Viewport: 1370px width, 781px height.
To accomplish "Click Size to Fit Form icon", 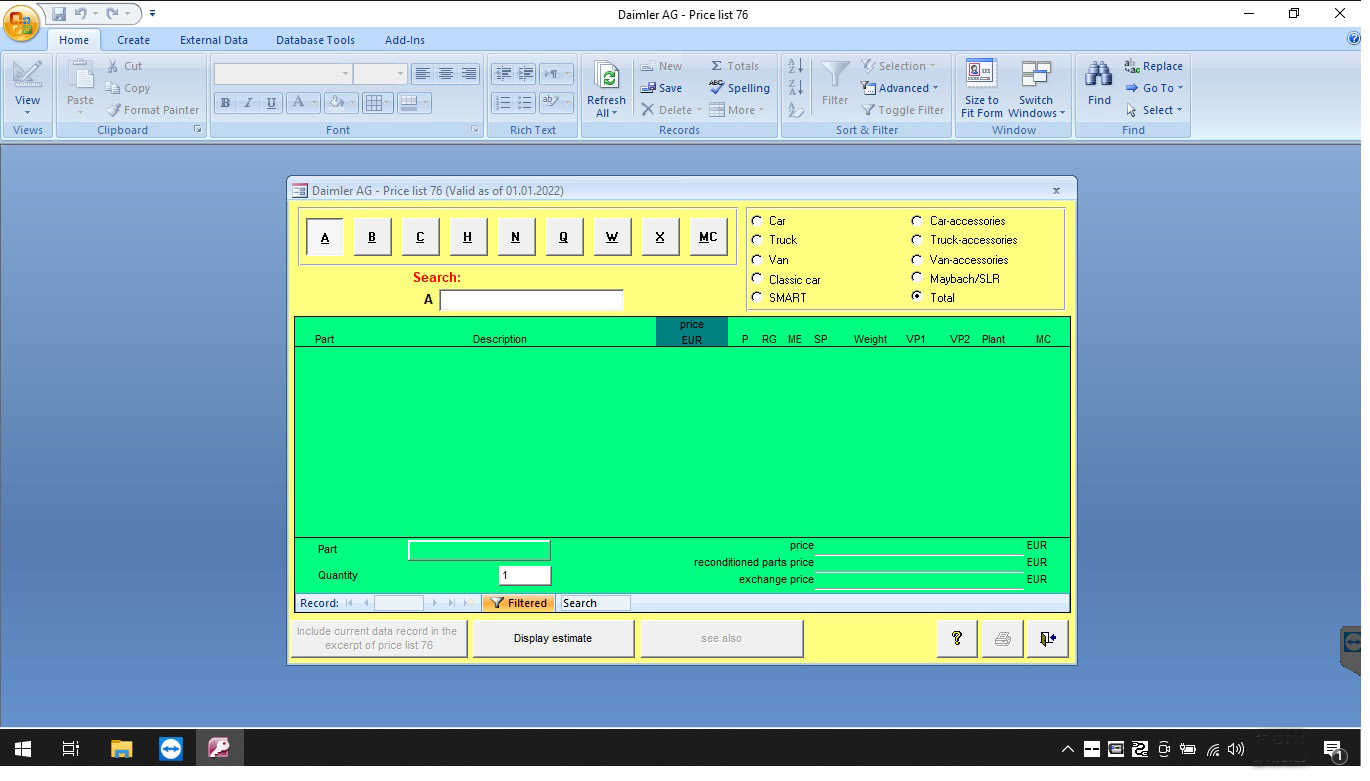I will coord(981,88).
